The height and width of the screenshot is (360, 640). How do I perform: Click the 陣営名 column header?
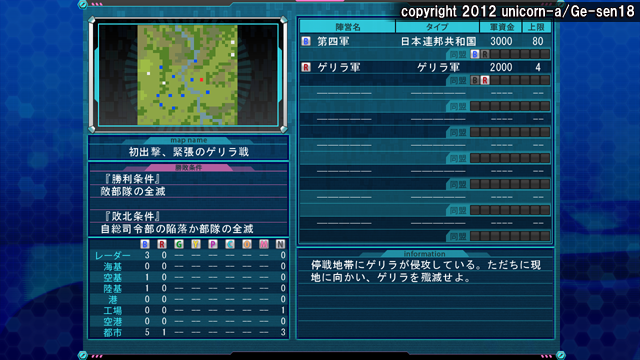[348, 27]
